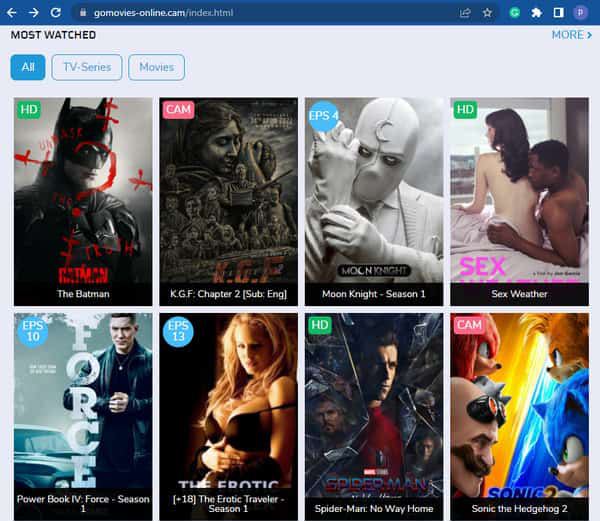Click 'Power Book IV: Force - Season 1' title
This screenshot has height=521, width=600.
(83, 504)
